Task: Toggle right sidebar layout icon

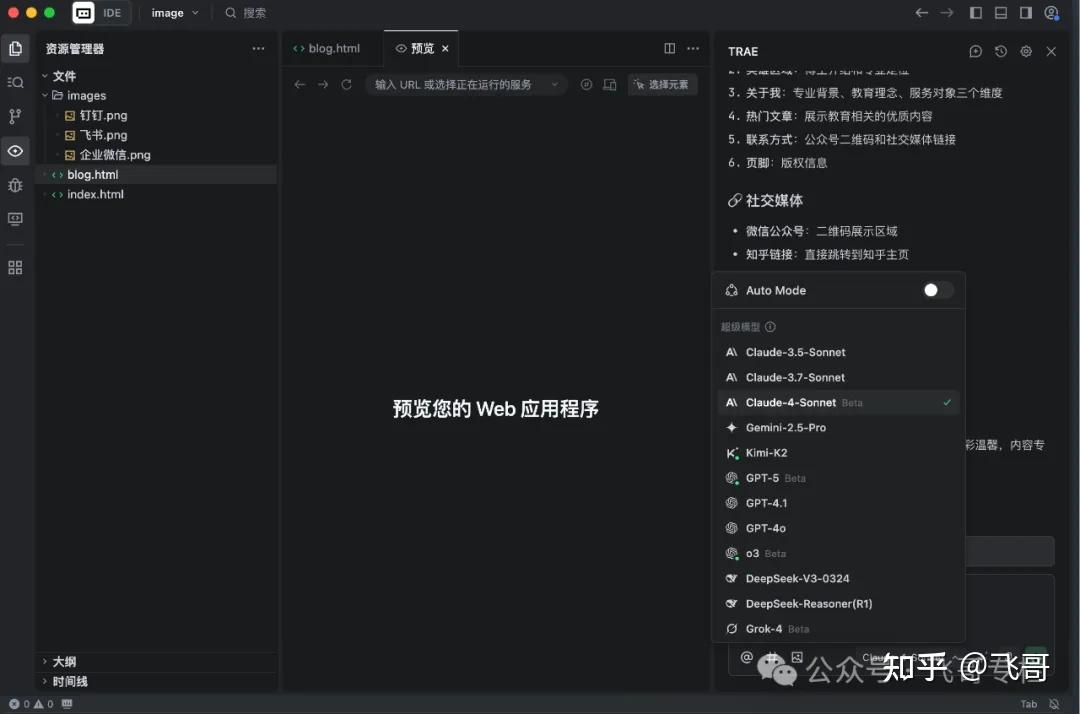Action: (1026, 13)
